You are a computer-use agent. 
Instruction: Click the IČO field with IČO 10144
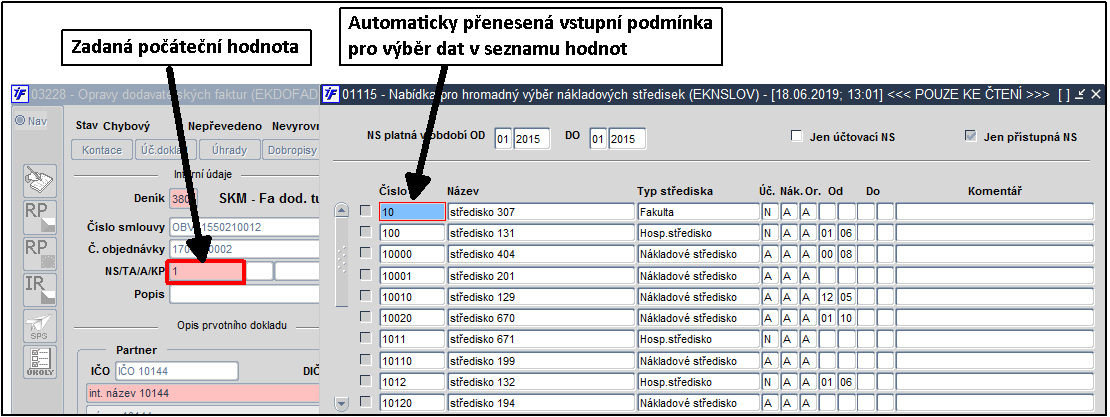coord(177,370)
